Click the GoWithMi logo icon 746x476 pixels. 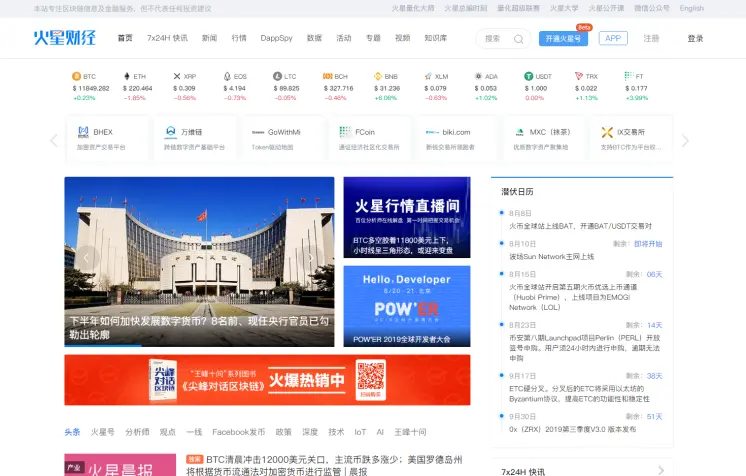258,132
